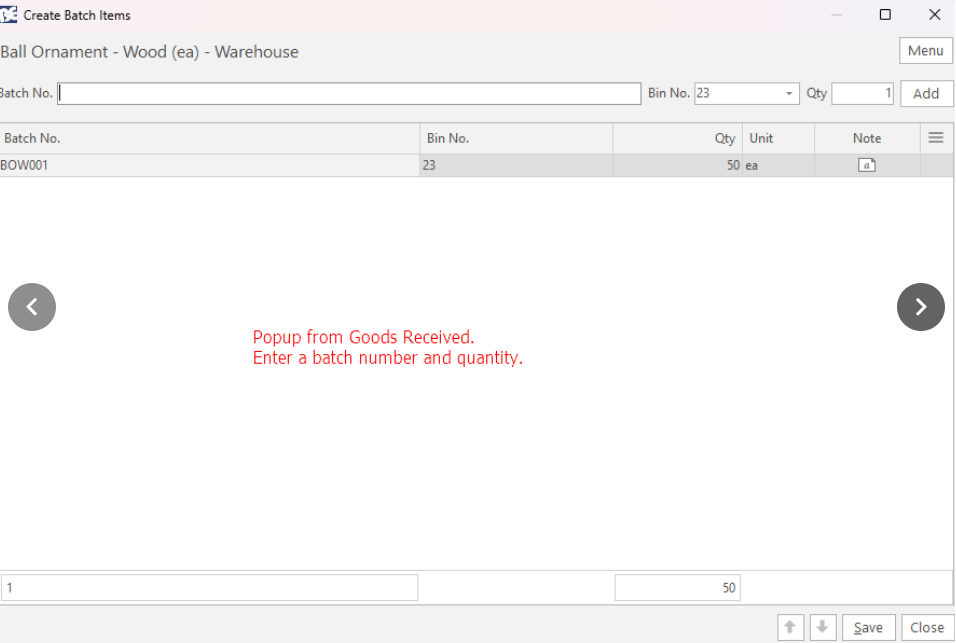Focus the Qty input field
The width and height of the screenshot is (956, 643).
(862, 93)
